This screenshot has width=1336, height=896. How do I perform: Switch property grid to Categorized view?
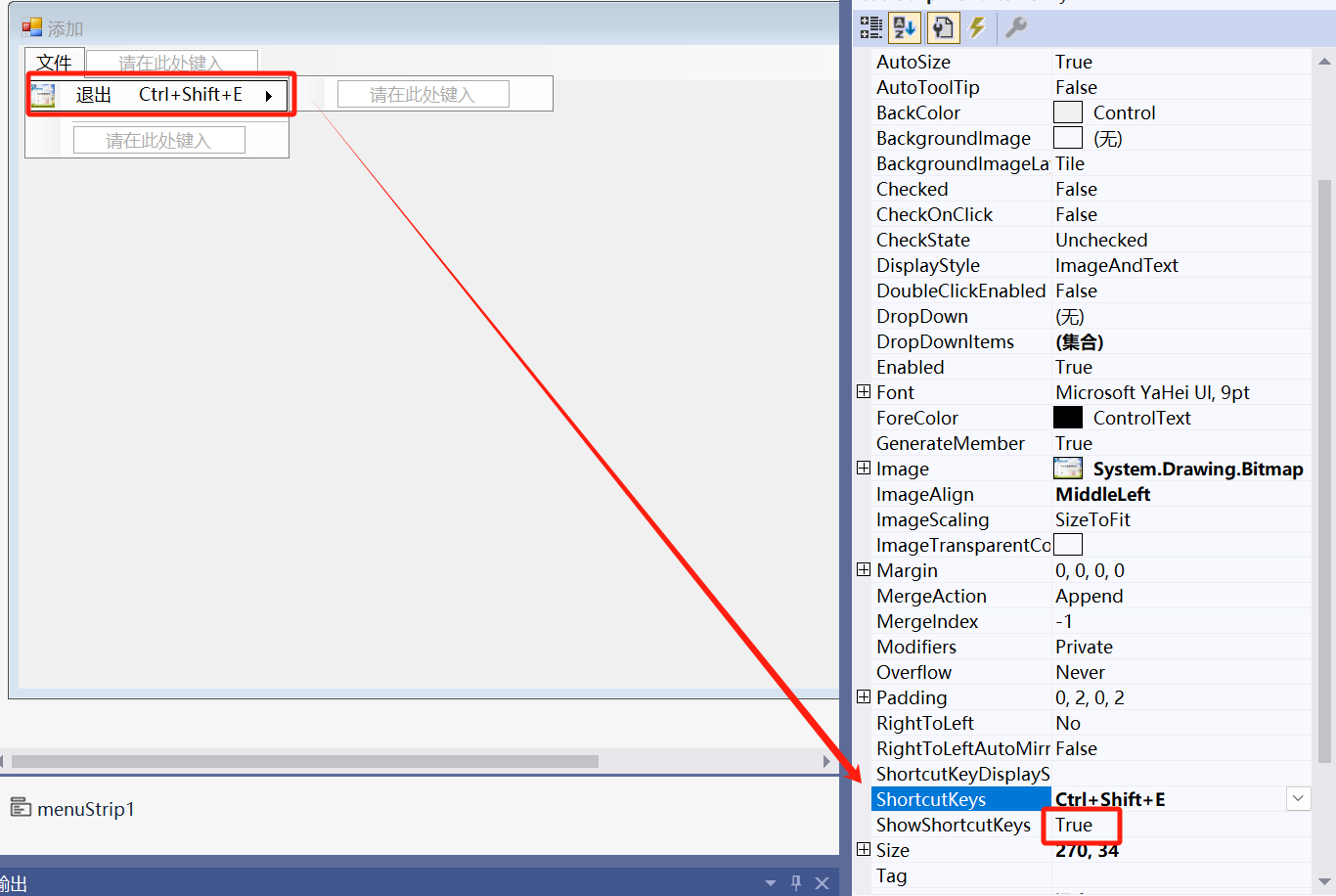(x=870, y=27)
